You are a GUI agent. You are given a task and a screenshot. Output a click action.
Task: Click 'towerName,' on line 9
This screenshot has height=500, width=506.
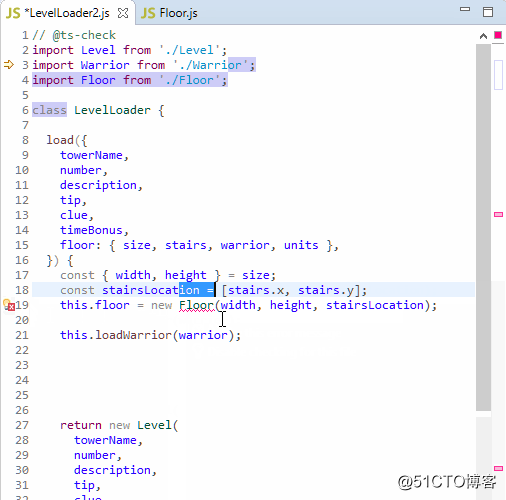click(x=94, y=155)
